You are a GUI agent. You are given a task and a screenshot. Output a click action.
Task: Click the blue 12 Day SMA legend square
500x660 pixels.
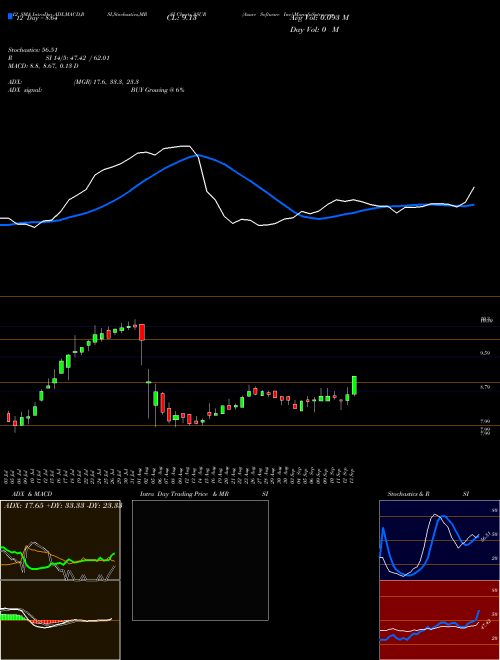[10, 17]
